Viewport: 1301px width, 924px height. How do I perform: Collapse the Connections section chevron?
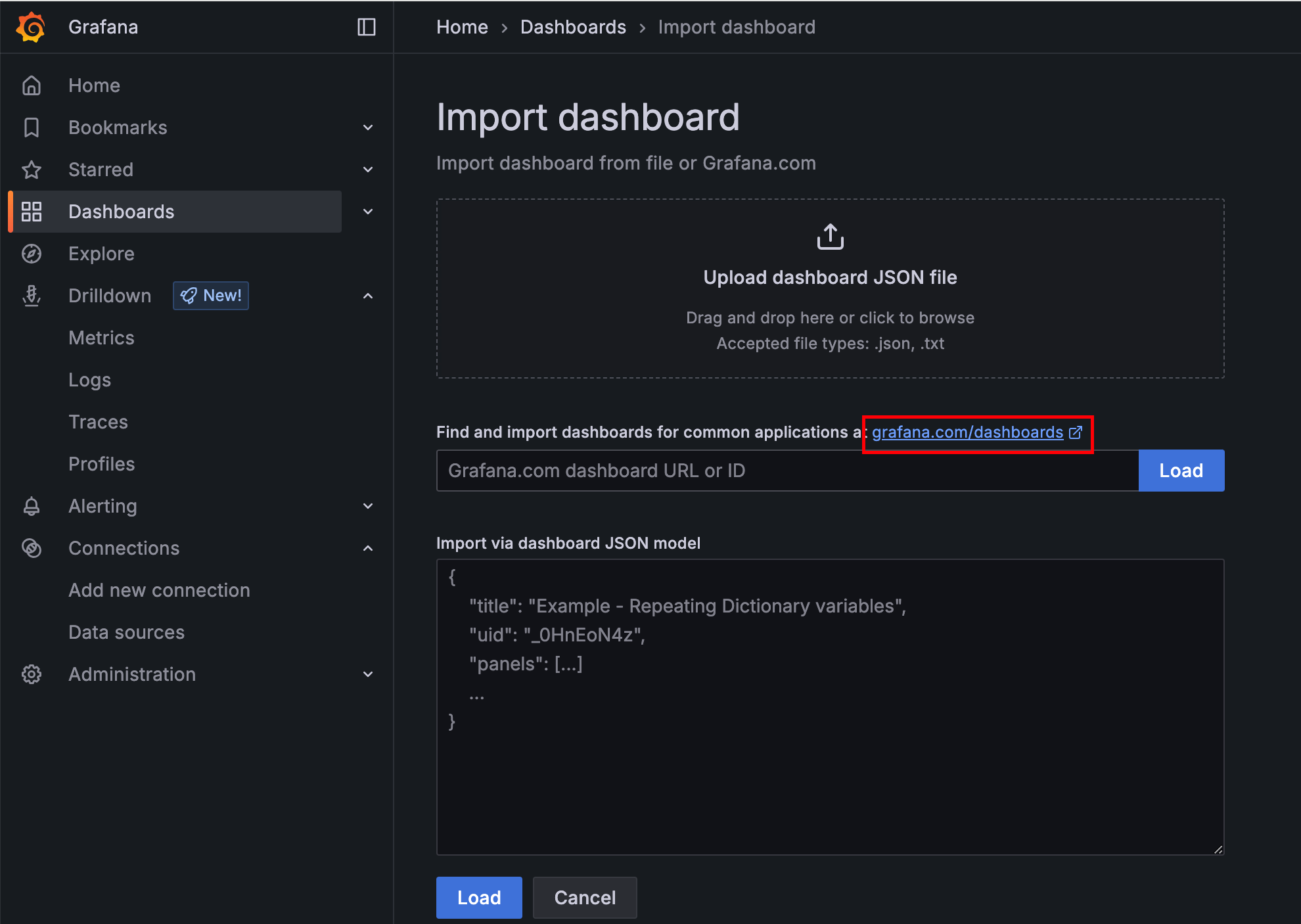[x=368, y=548]
